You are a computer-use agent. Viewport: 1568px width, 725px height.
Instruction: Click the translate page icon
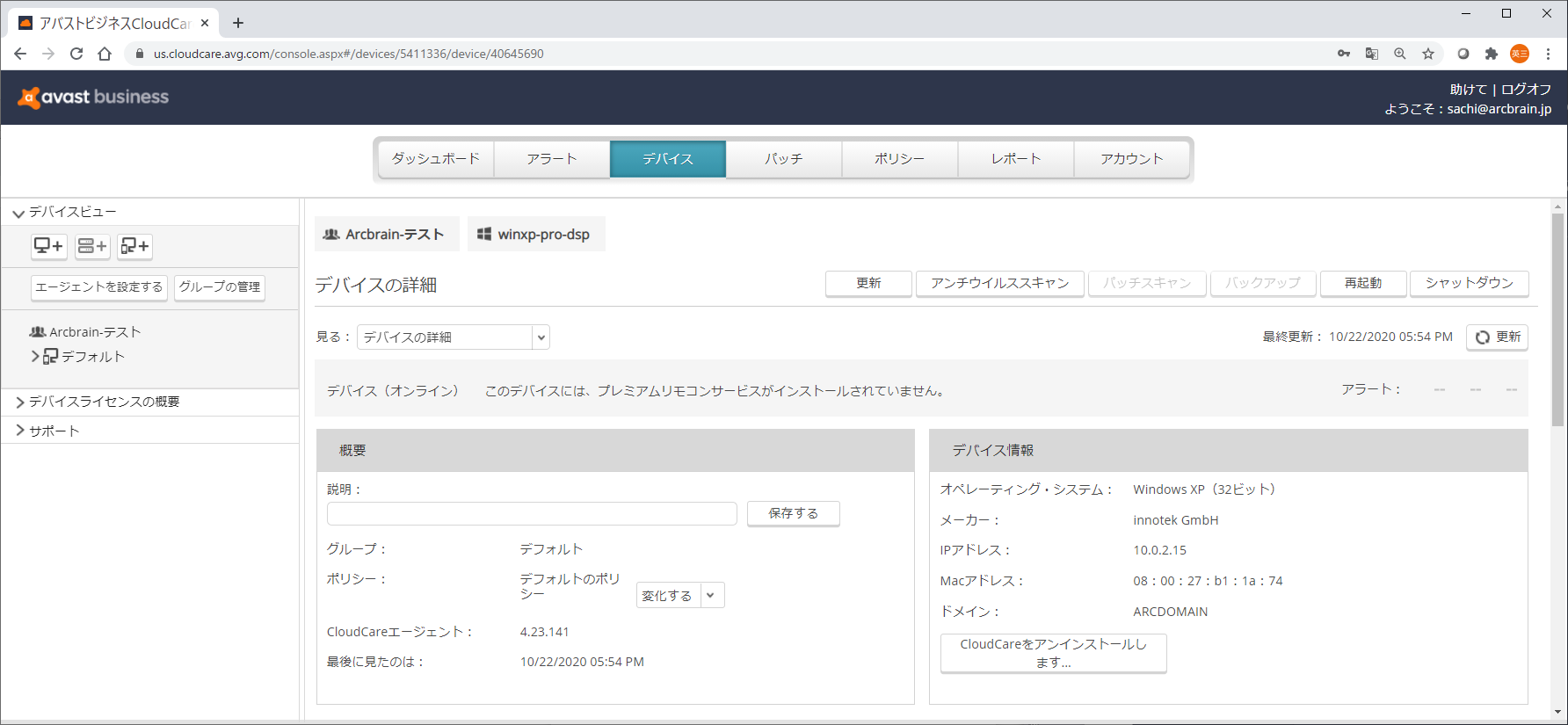coord(1372,54)
